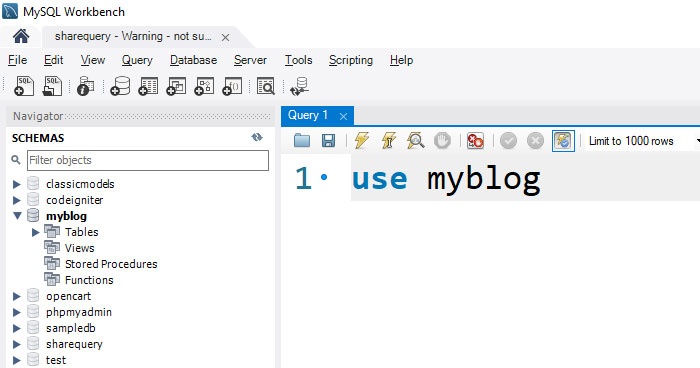Select the Functions node under myblog
Viewport: 700px width, 368px height.
(x=89, y=280)
